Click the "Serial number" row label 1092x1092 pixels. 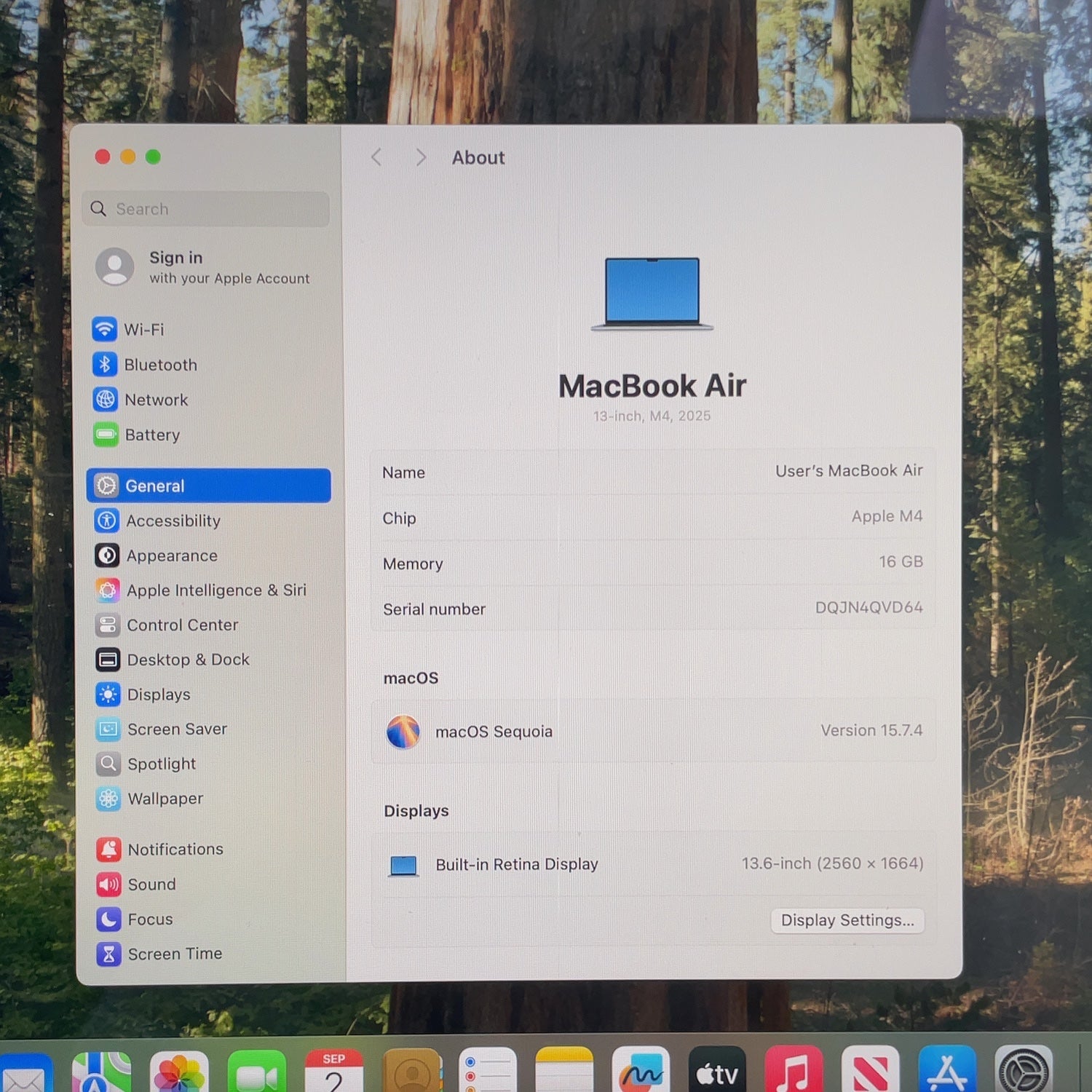point(434,609)
